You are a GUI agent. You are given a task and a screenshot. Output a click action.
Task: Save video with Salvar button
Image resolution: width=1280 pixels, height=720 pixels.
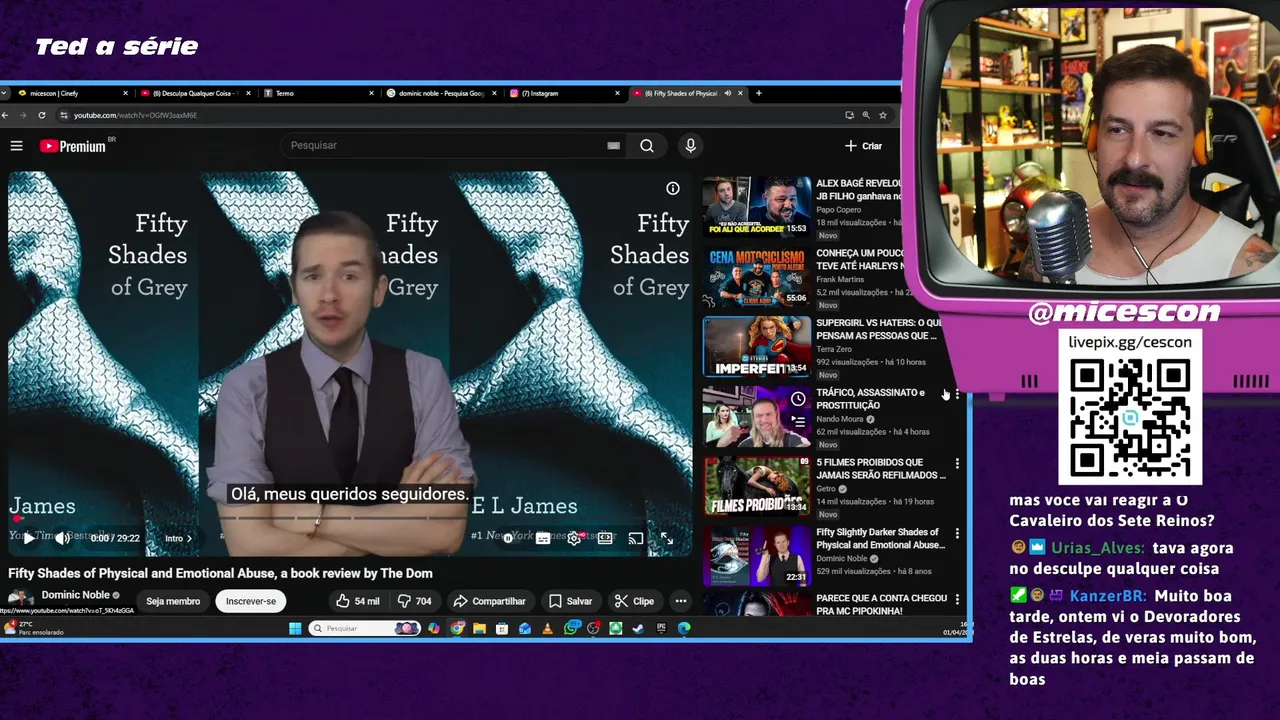tap(570, 601)
